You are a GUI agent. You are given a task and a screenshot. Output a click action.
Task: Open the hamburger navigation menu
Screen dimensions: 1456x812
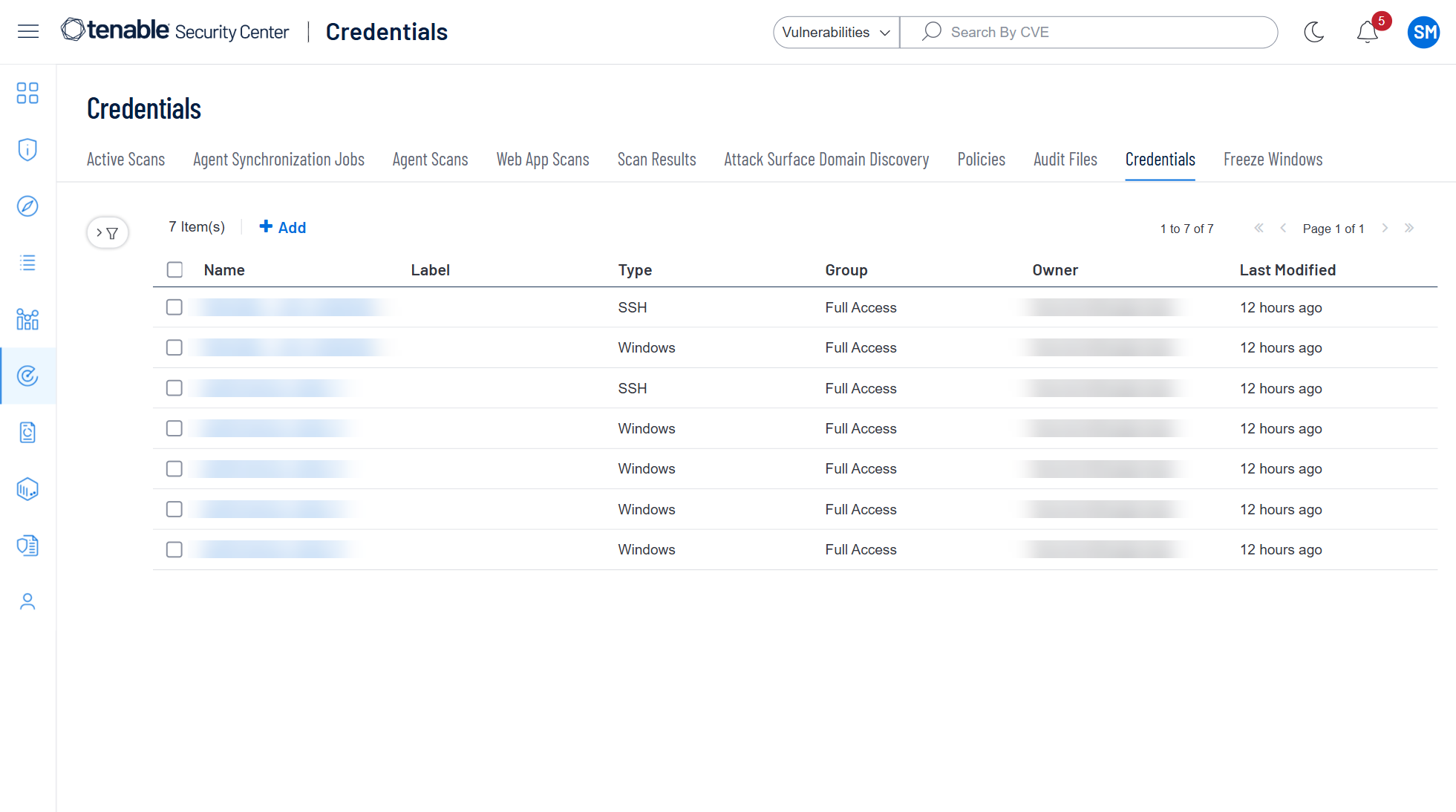coord(28,31)
